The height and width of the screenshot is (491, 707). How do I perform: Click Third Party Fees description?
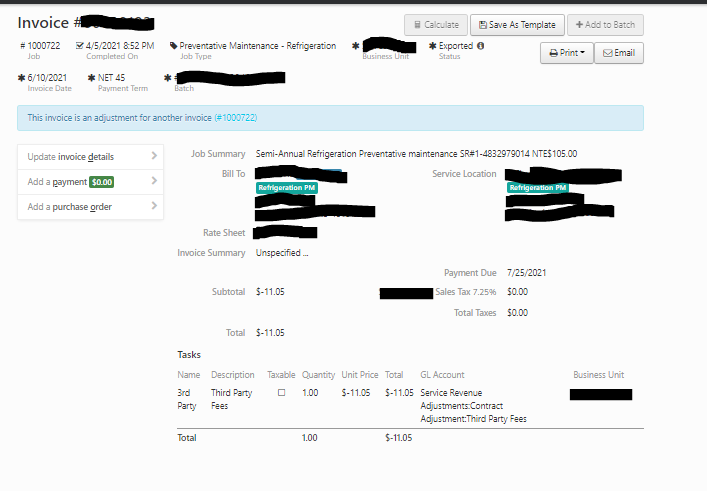pyautogui.click(x=231, y=399)
